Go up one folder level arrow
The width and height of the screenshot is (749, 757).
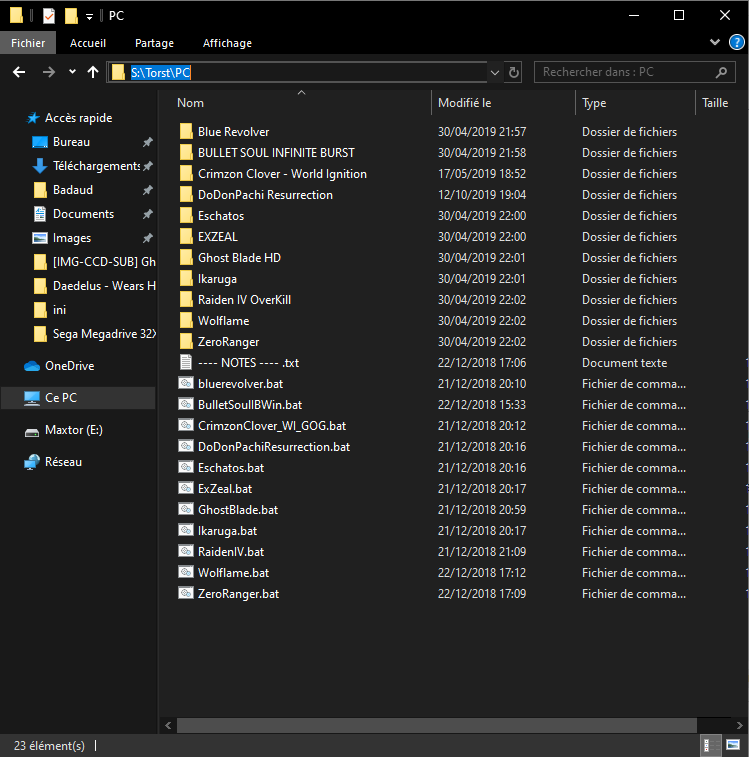click(93, 72)
